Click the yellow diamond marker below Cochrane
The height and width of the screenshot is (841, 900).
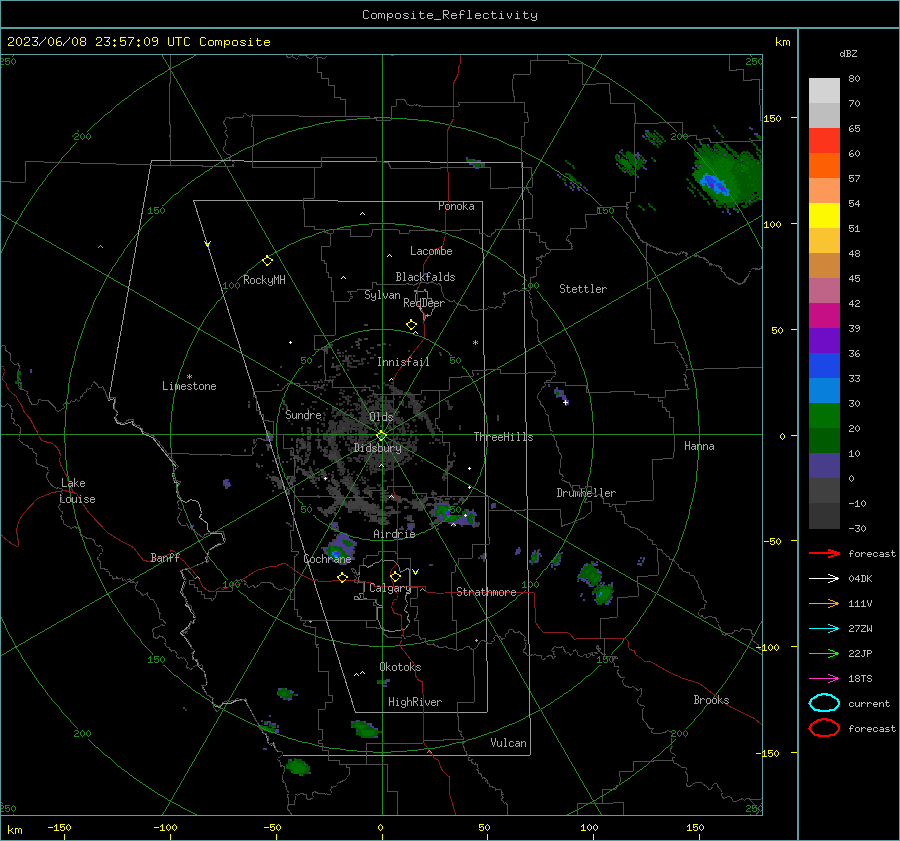tap(342, 578)
